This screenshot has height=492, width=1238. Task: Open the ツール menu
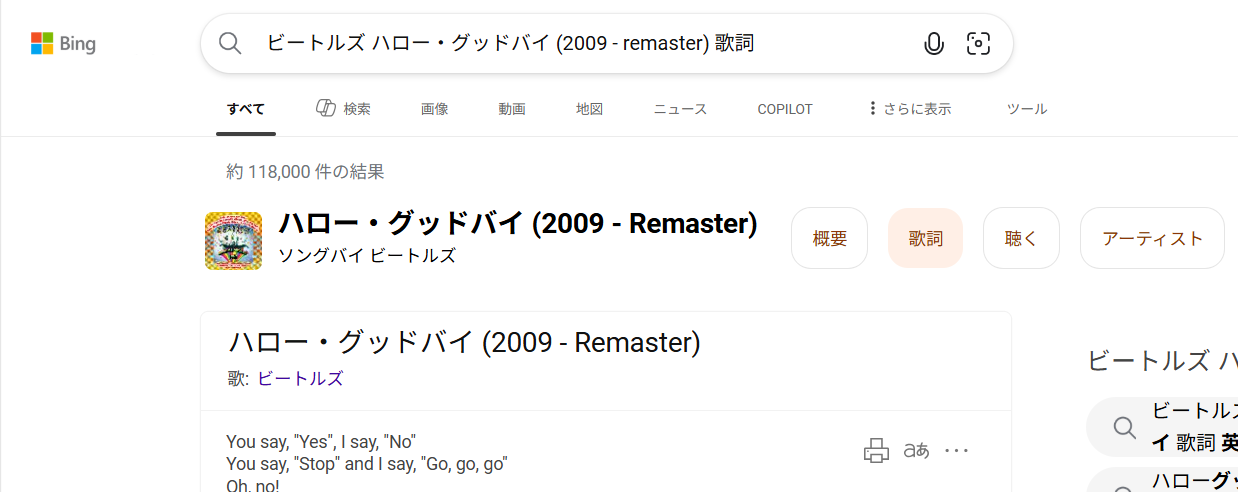click(1027, 109)
